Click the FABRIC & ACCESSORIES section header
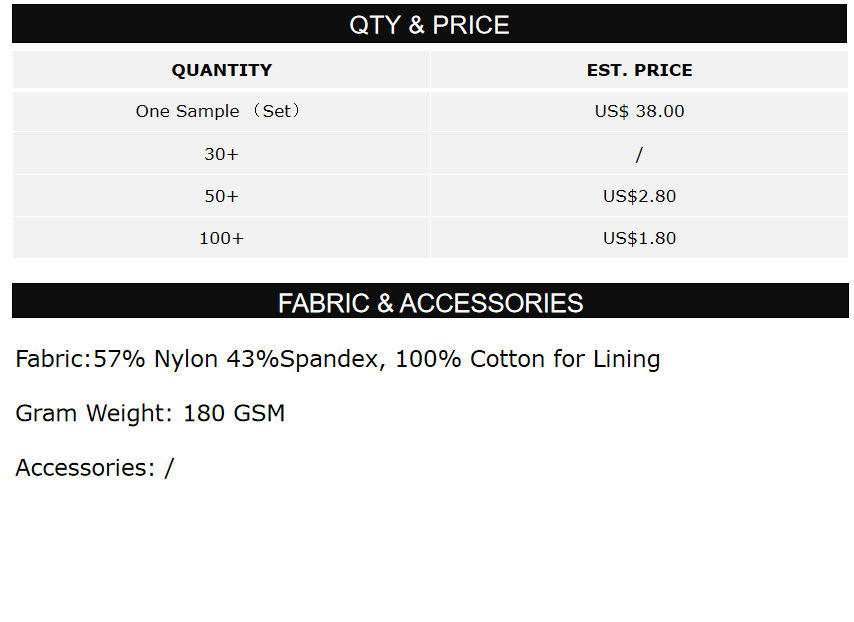 click(x=430, y=303)
